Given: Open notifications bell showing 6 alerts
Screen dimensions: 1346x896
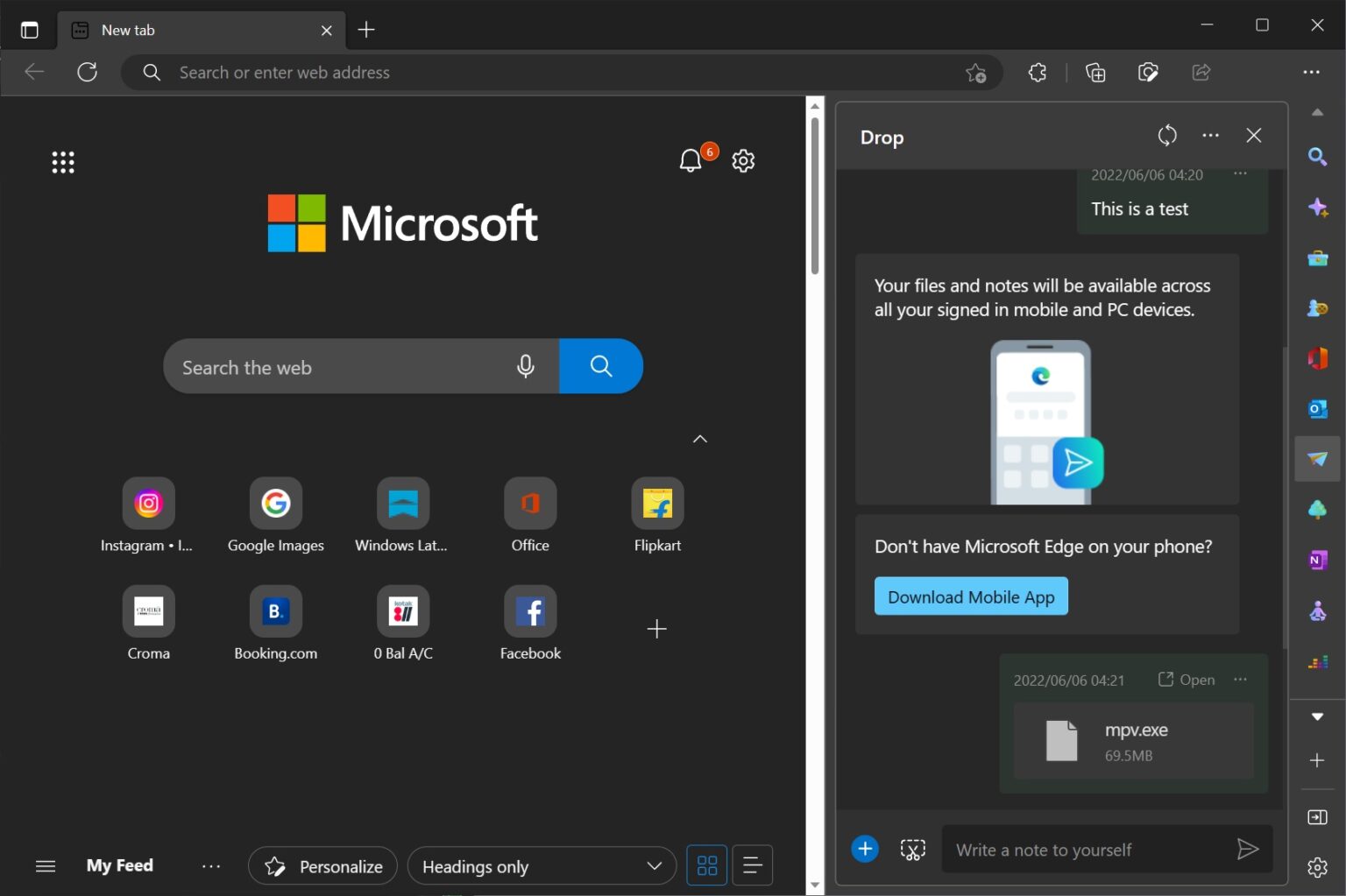Looking at the screenshot, I should 691,160.
